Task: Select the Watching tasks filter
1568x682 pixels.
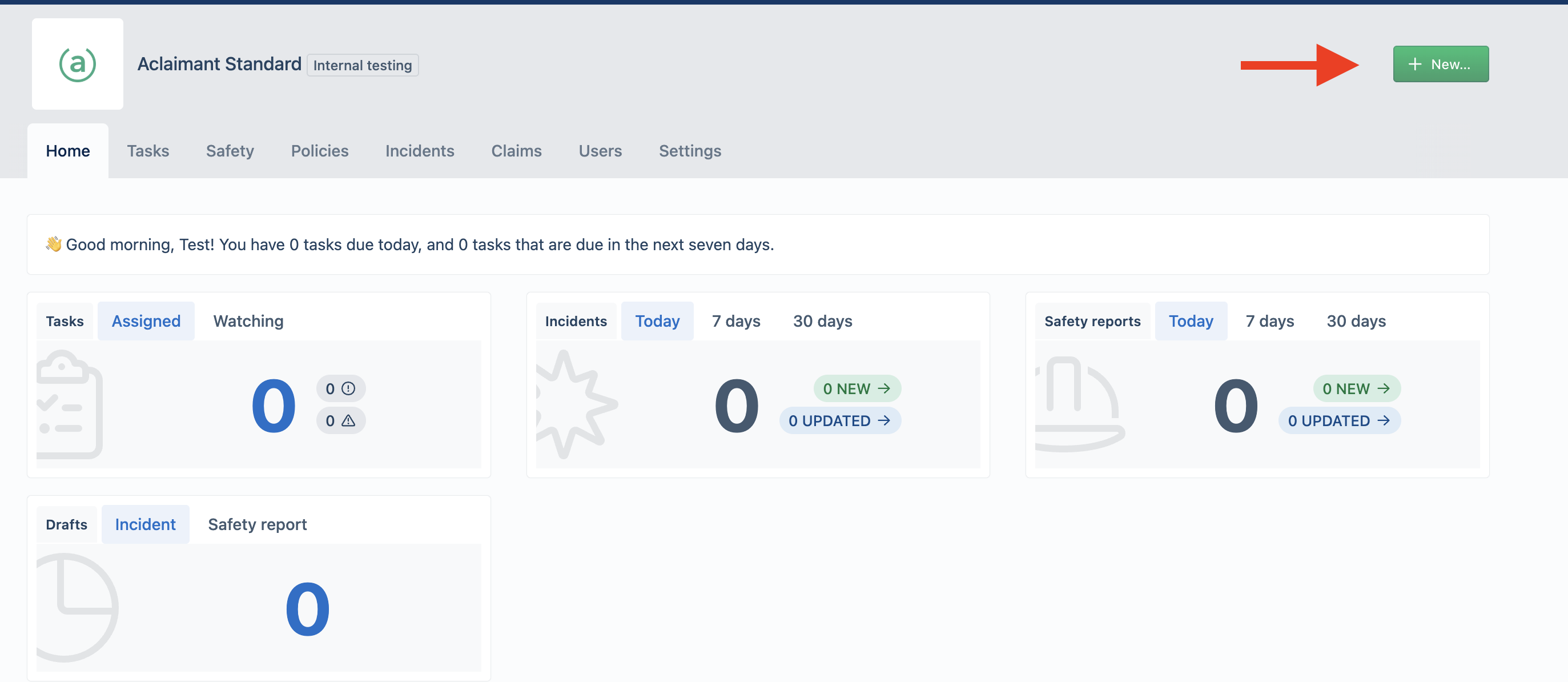Action: [x=248, y=321]
